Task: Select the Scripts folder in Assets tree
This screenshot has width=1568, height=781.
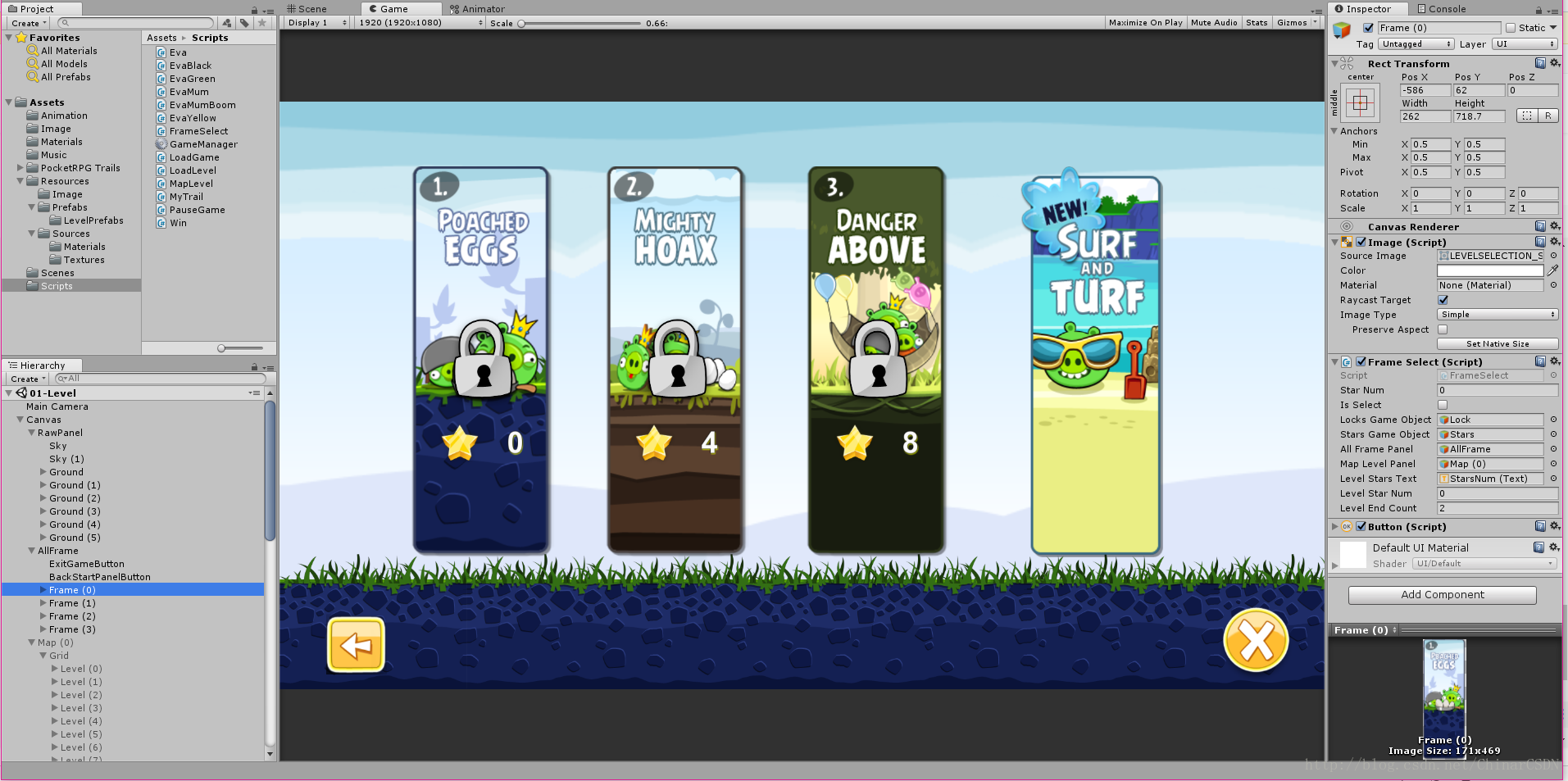Action: pyautogui.click(x=57, y=286)
